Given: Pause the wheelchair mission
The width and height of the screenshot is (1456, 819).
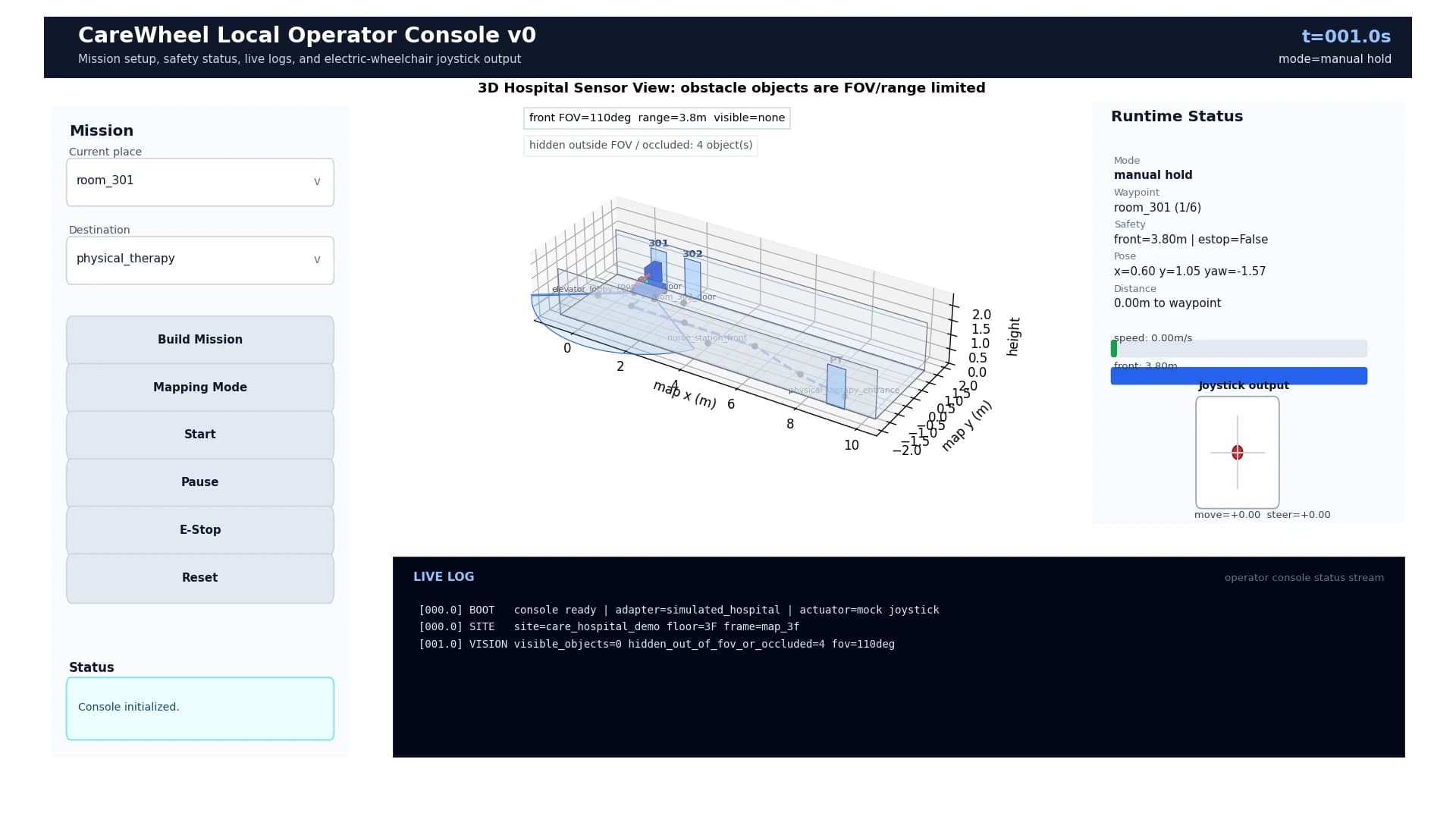Looking at the screenshot, I should click(200, 482).
